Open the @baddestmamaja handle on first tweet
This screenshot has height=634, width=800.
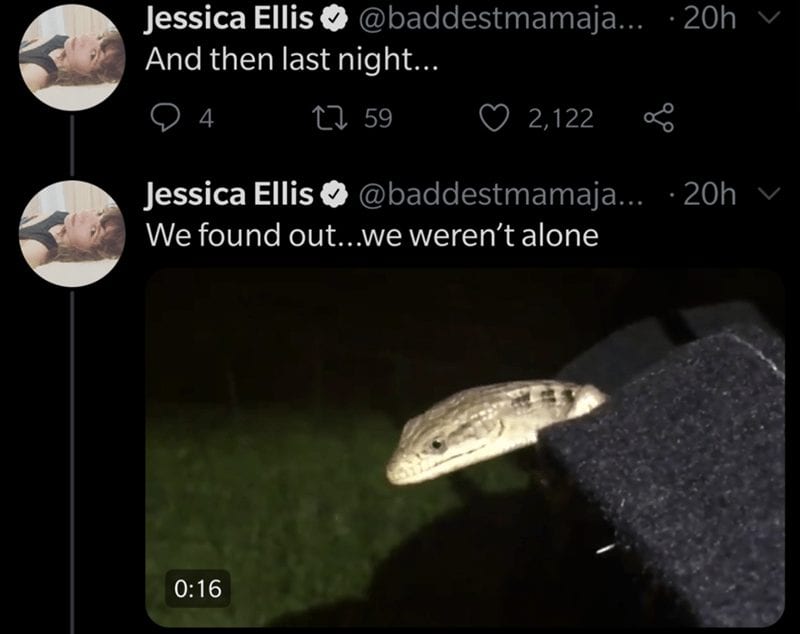[x=502, y=19]
